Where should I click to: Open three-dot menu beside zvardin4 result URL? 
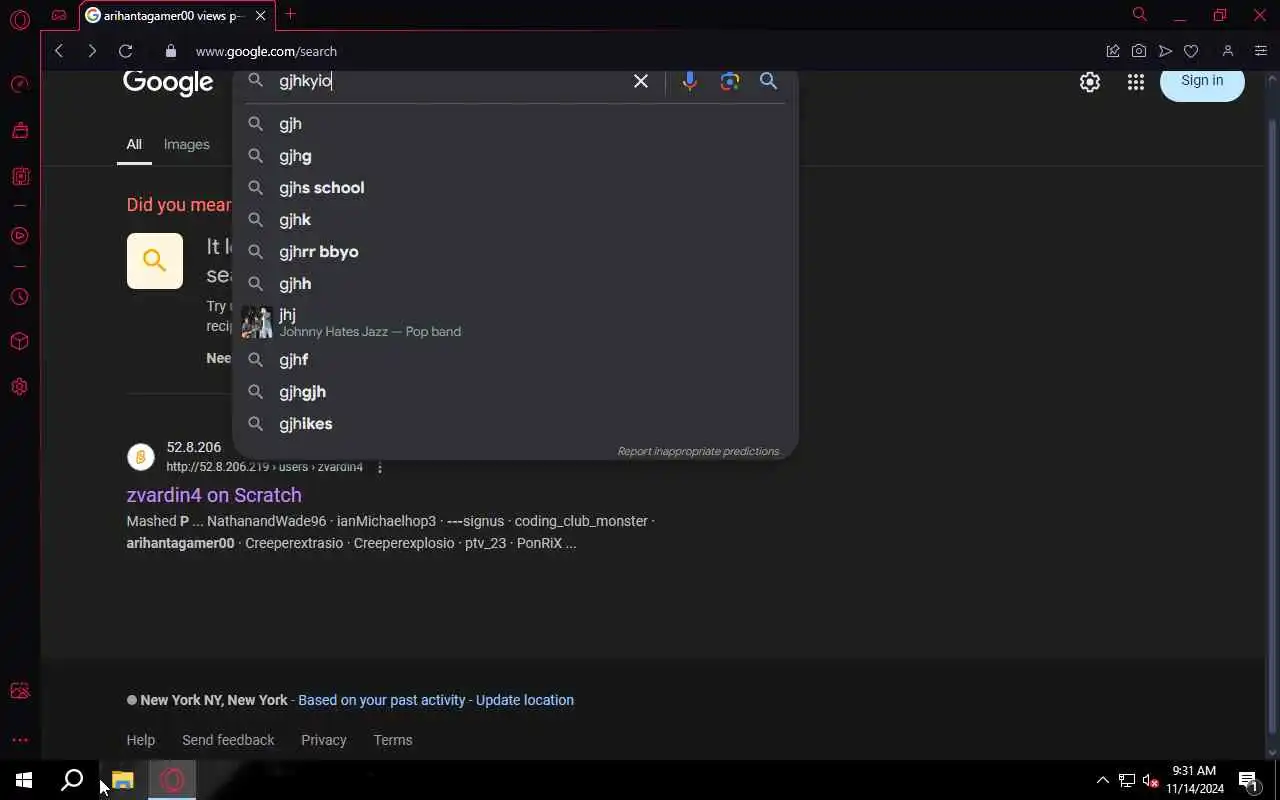coord(380,467)
